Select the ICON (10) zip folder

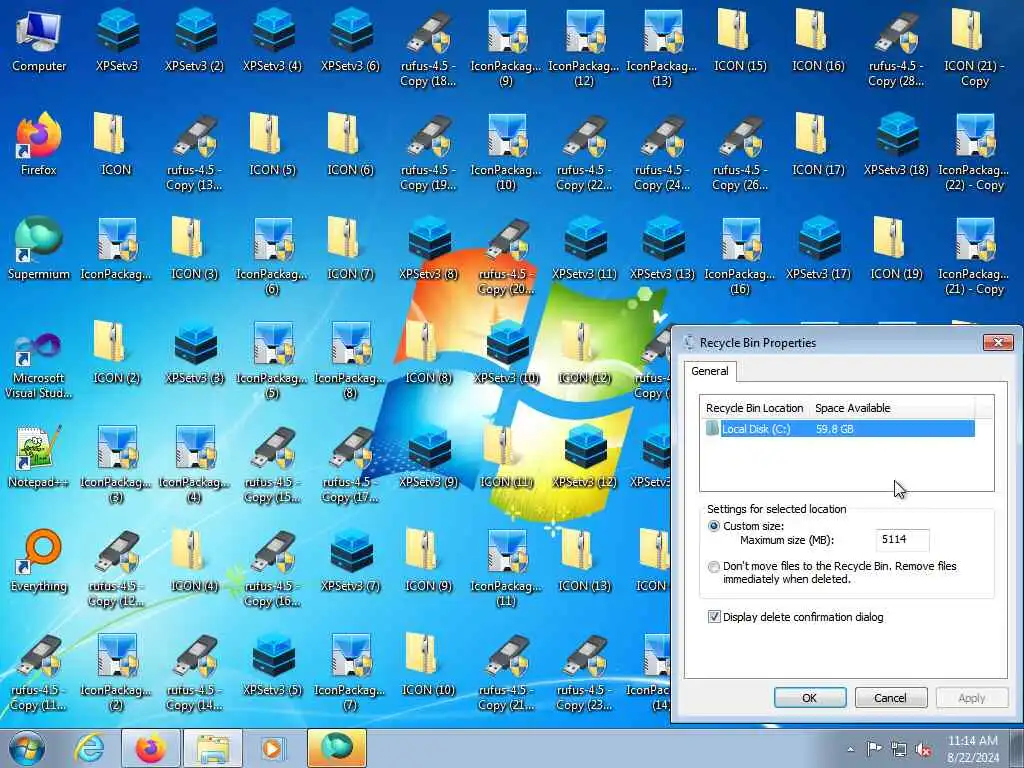(428, 665)
